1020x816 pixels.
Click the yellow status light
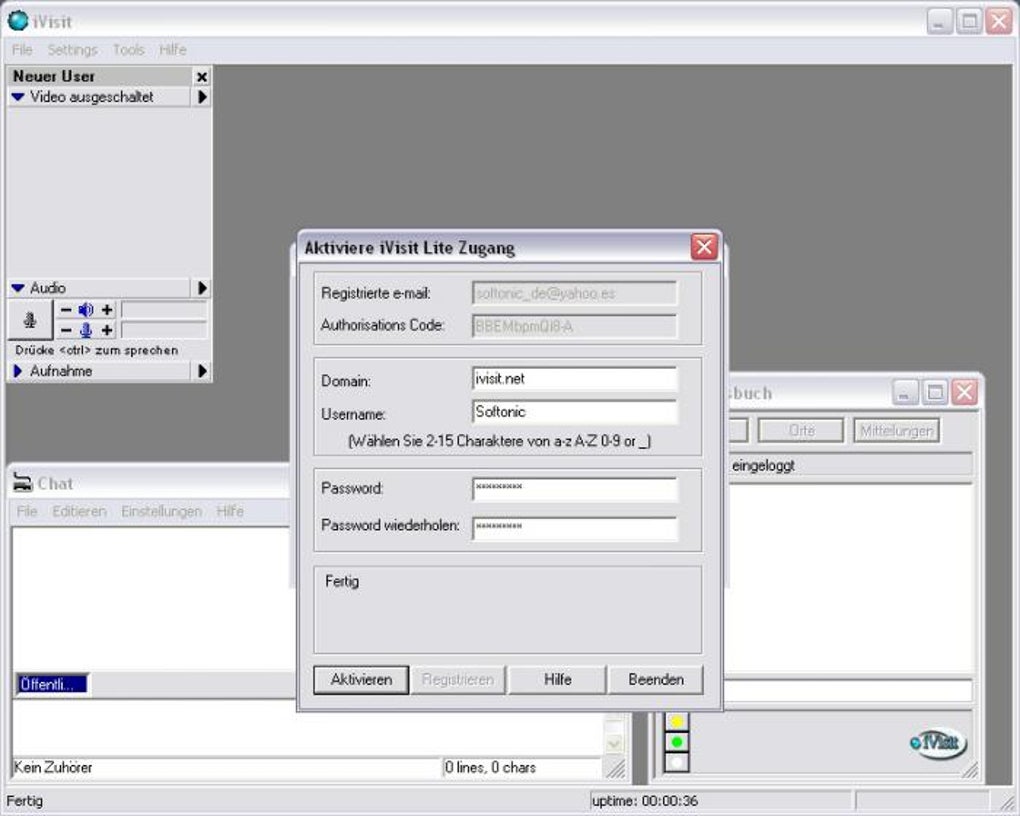[677, 721]
